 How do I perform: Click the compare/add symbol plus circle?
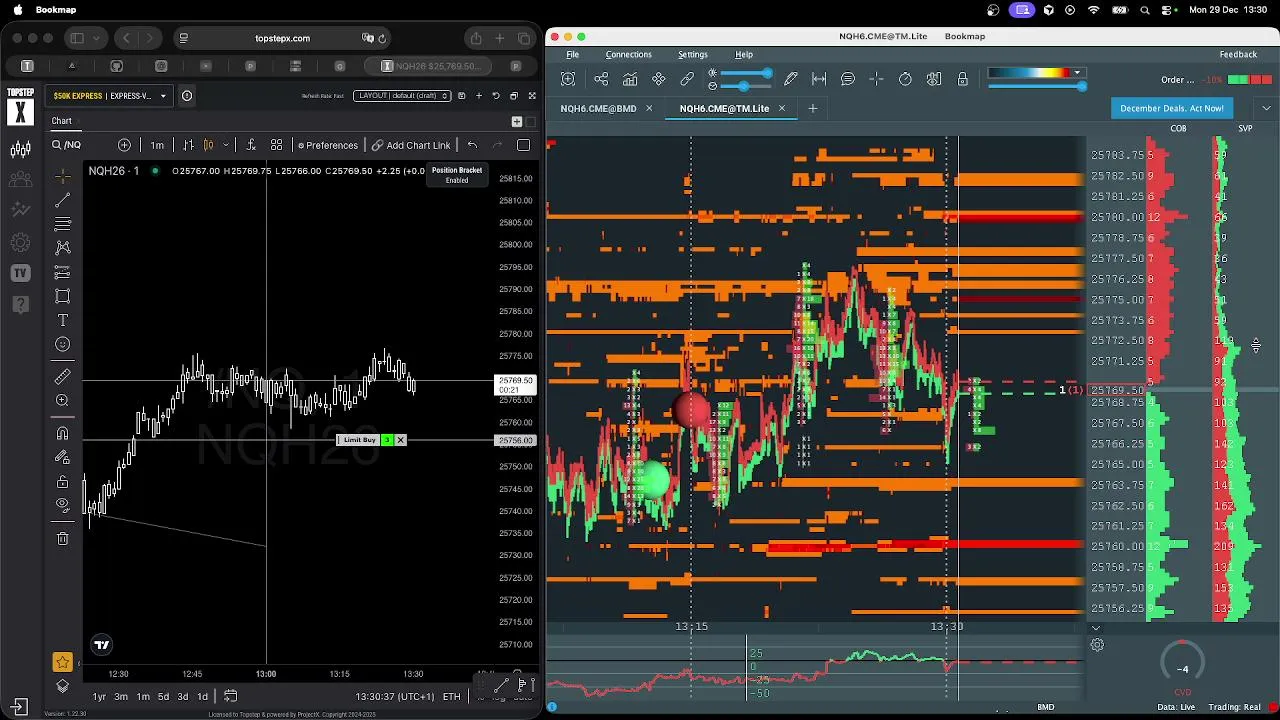124,145
